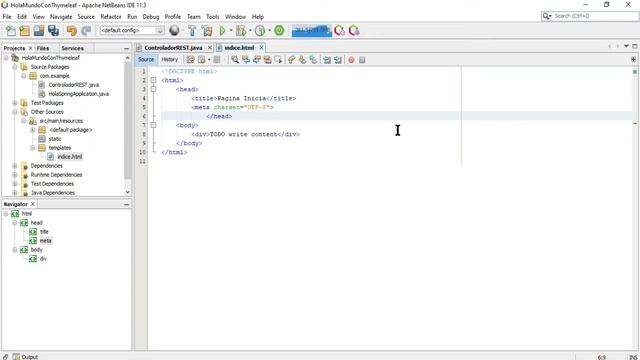640x360 pixels.
Task: Expand the default package node
Action: [x=33, y=130]
